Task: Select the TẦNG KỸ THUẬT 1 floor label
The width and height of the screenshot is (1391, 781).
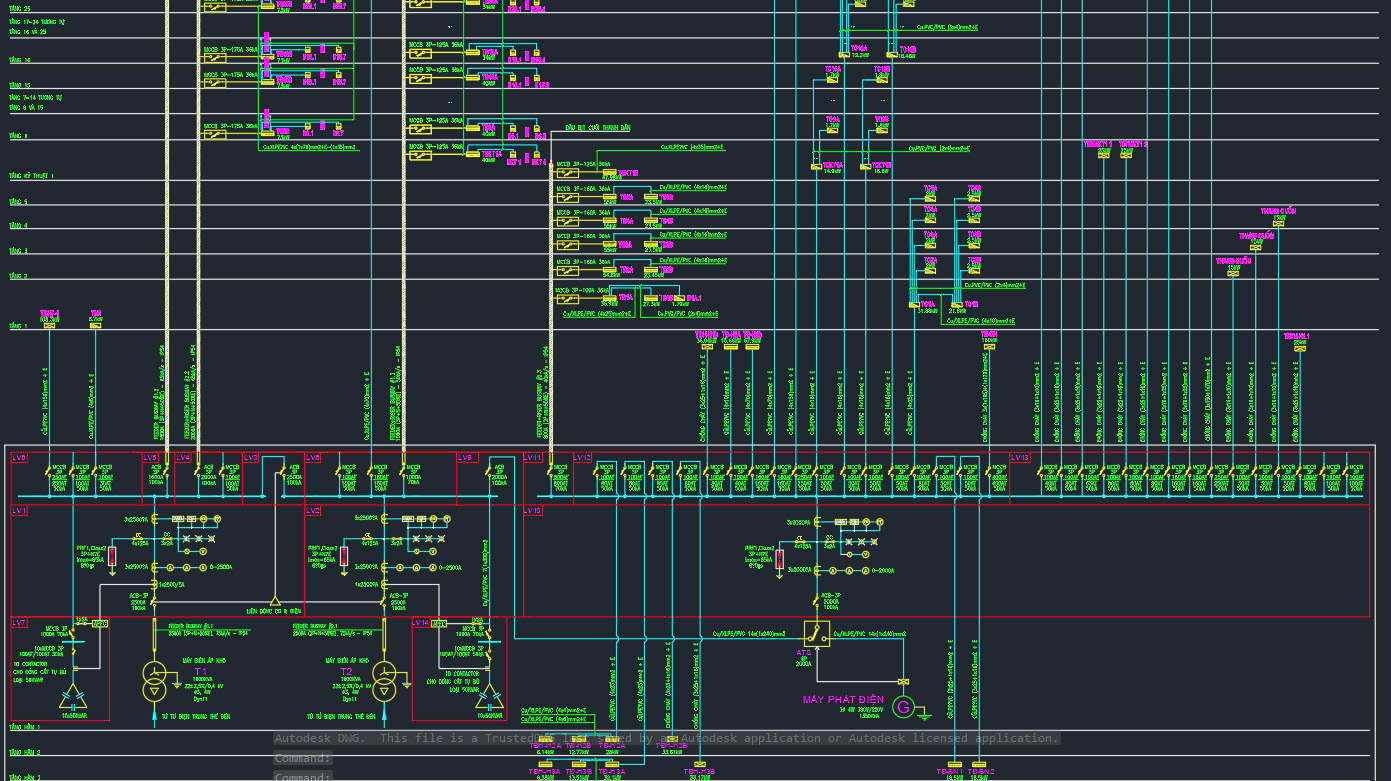Action: click(31, 176)
